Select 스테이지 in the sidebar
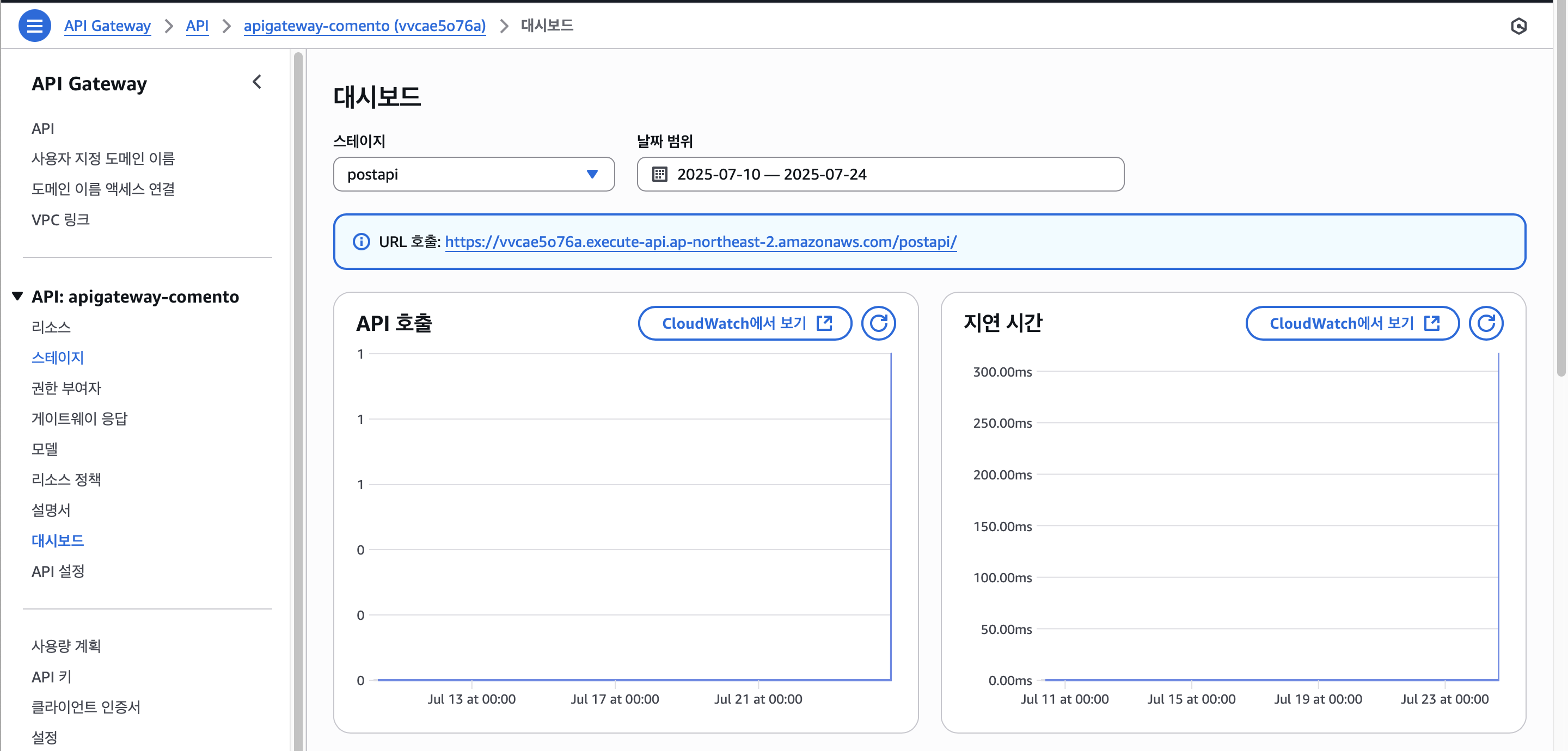 coord(58,358)
